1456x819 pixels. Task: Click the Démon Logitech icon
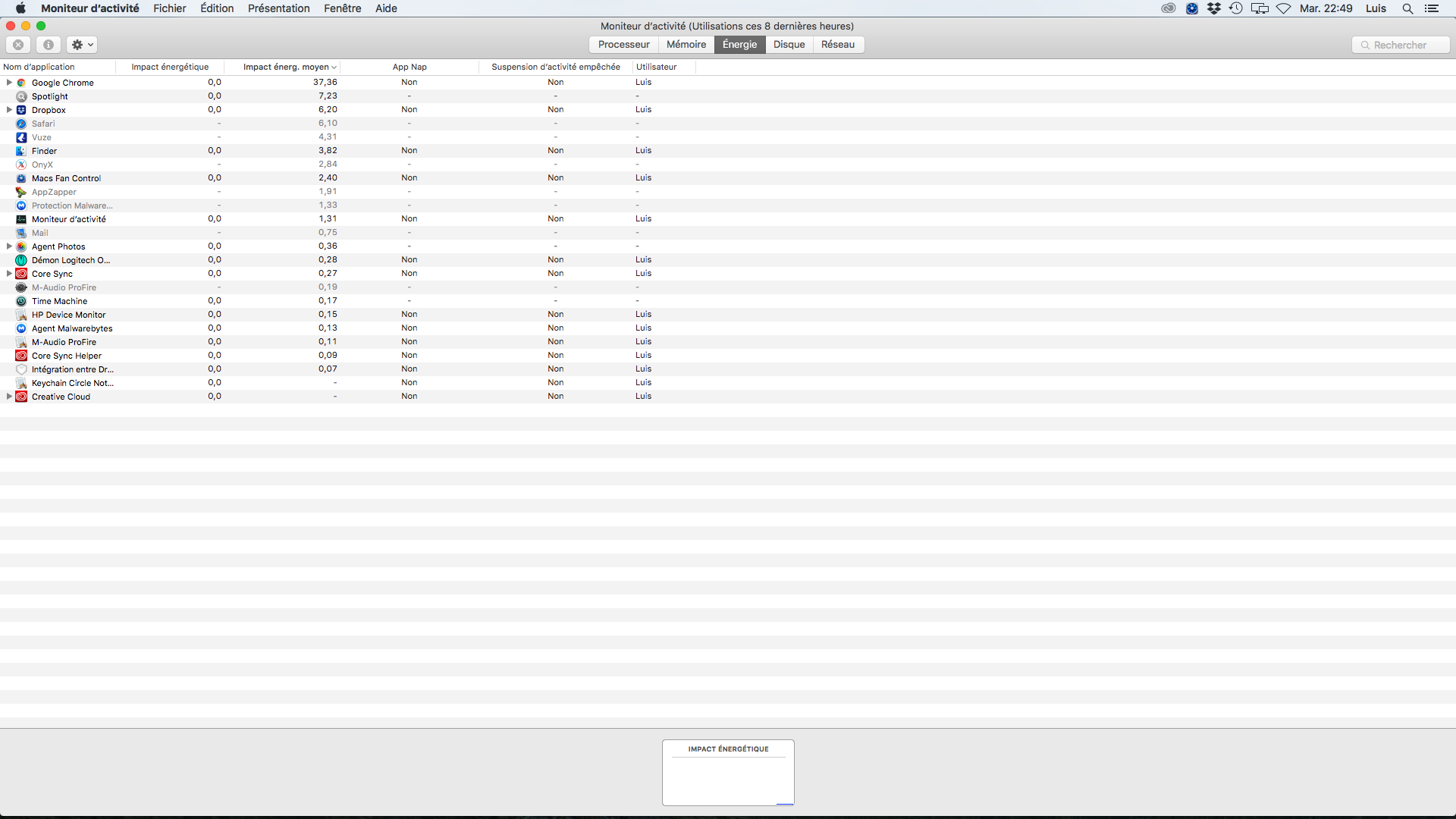tap(21, 260)
